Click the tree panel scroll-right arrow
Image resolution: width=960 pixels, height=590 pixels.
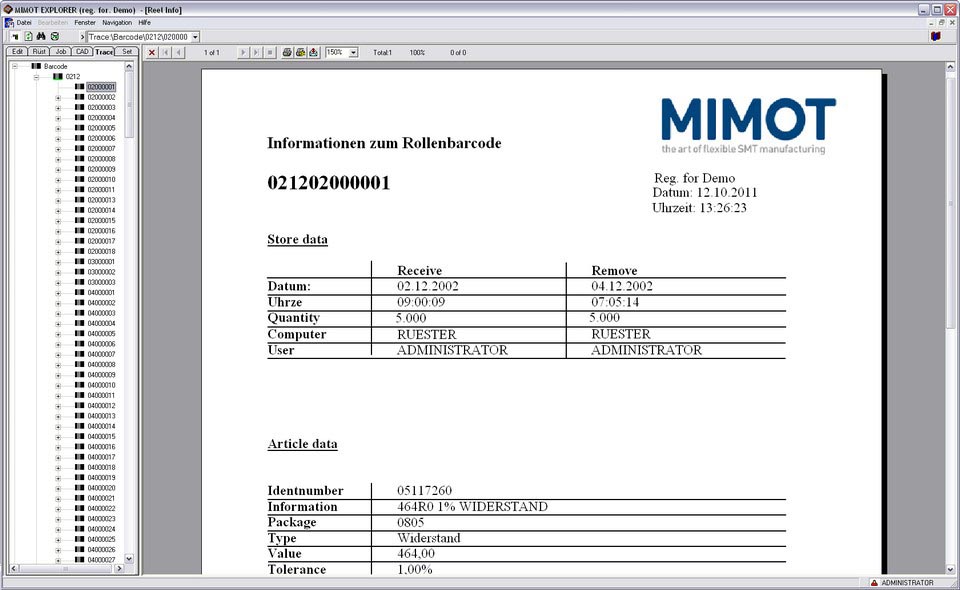(x=119, y=569)
